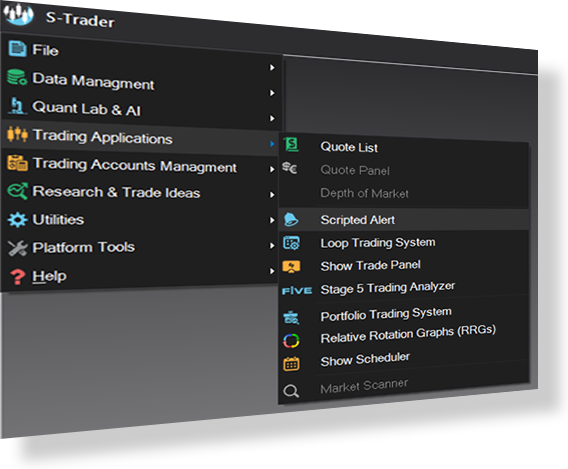The image size is (568, 469).
Task: Click the FIVE Stage 5 analyzer icon
Action: tap(297, 290)
